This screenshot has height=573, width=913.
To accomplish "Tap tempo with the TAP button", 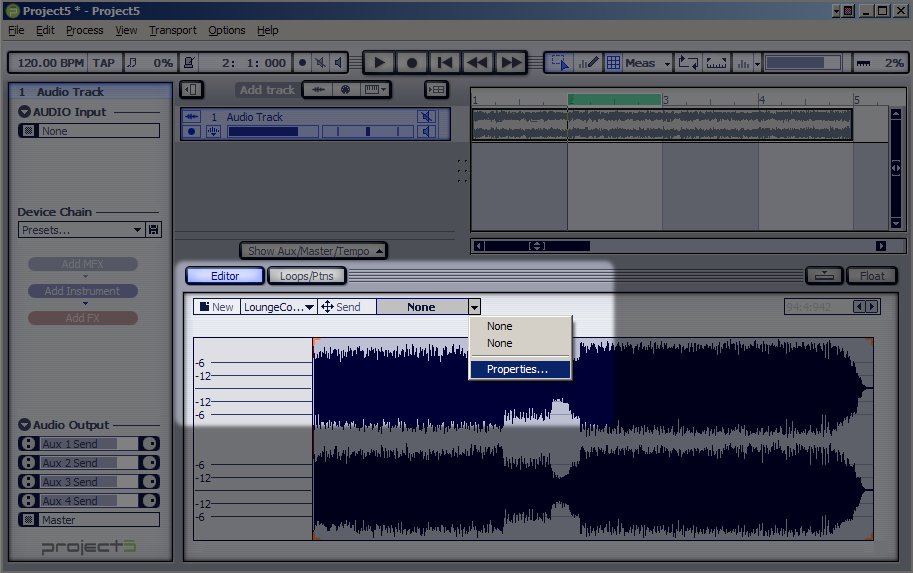I will [x=104, y=63].
